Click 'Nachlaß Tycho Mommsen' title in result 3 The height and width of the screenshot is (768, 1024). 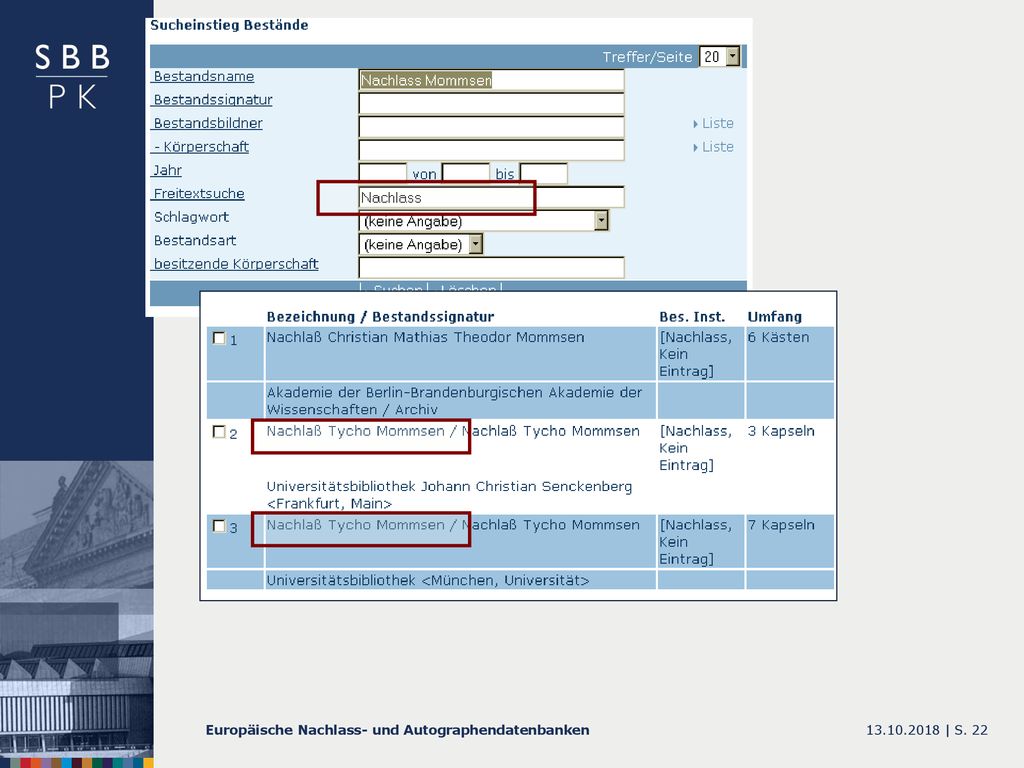point(355,525)
